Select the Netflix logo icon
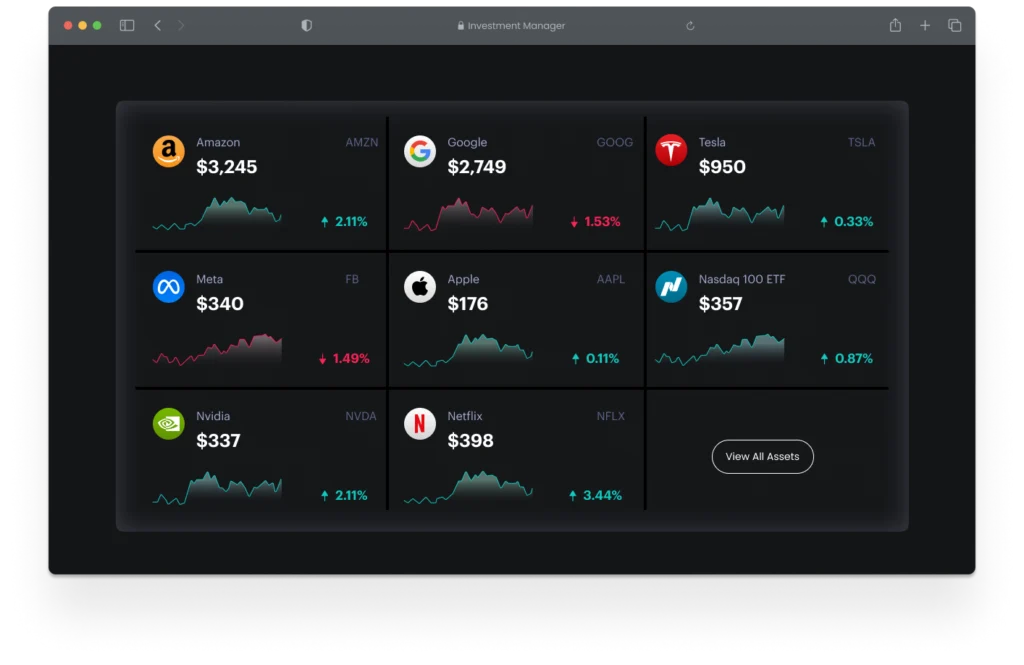 click(420, 423)
